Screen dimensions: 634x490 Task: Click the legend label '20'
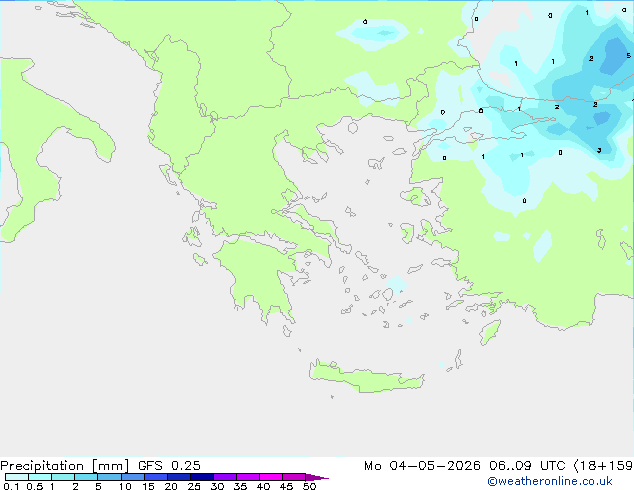[x=171, y=486]
